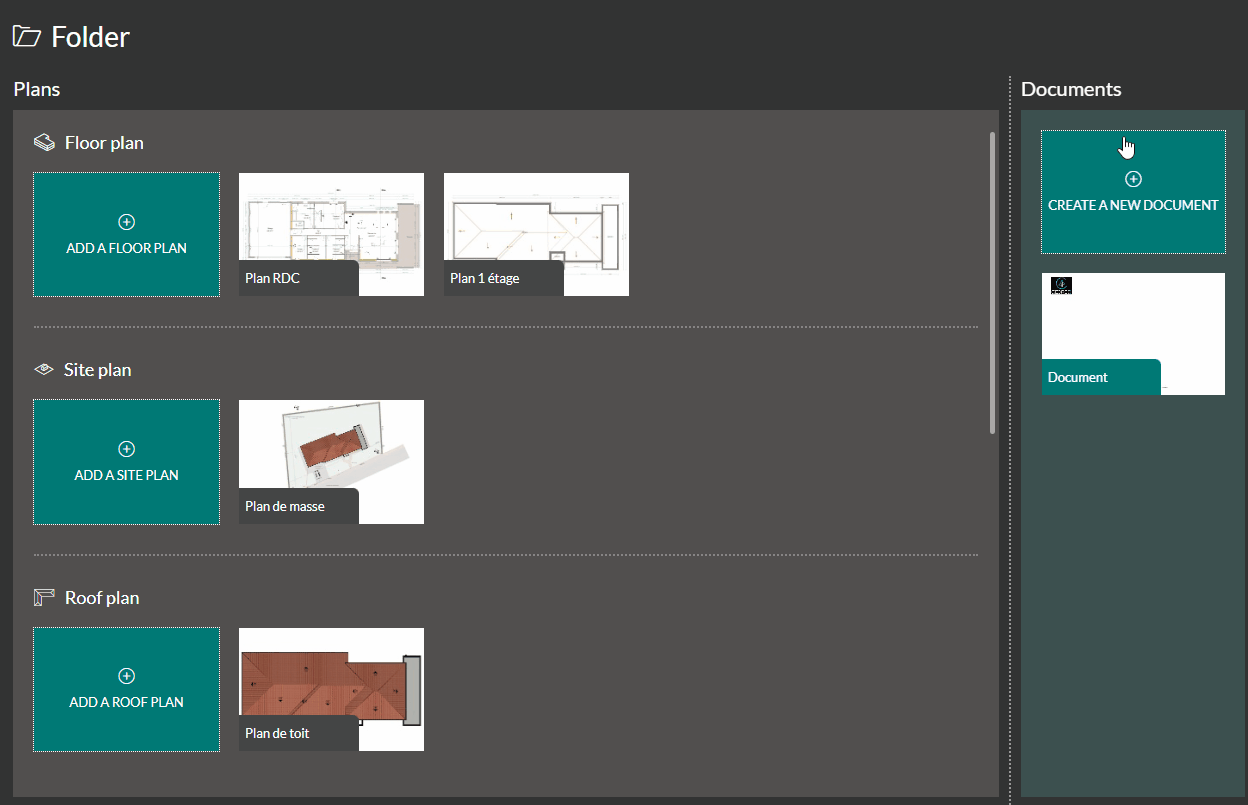Click the plus icon in Add a Roof Plan

(126, 676)
